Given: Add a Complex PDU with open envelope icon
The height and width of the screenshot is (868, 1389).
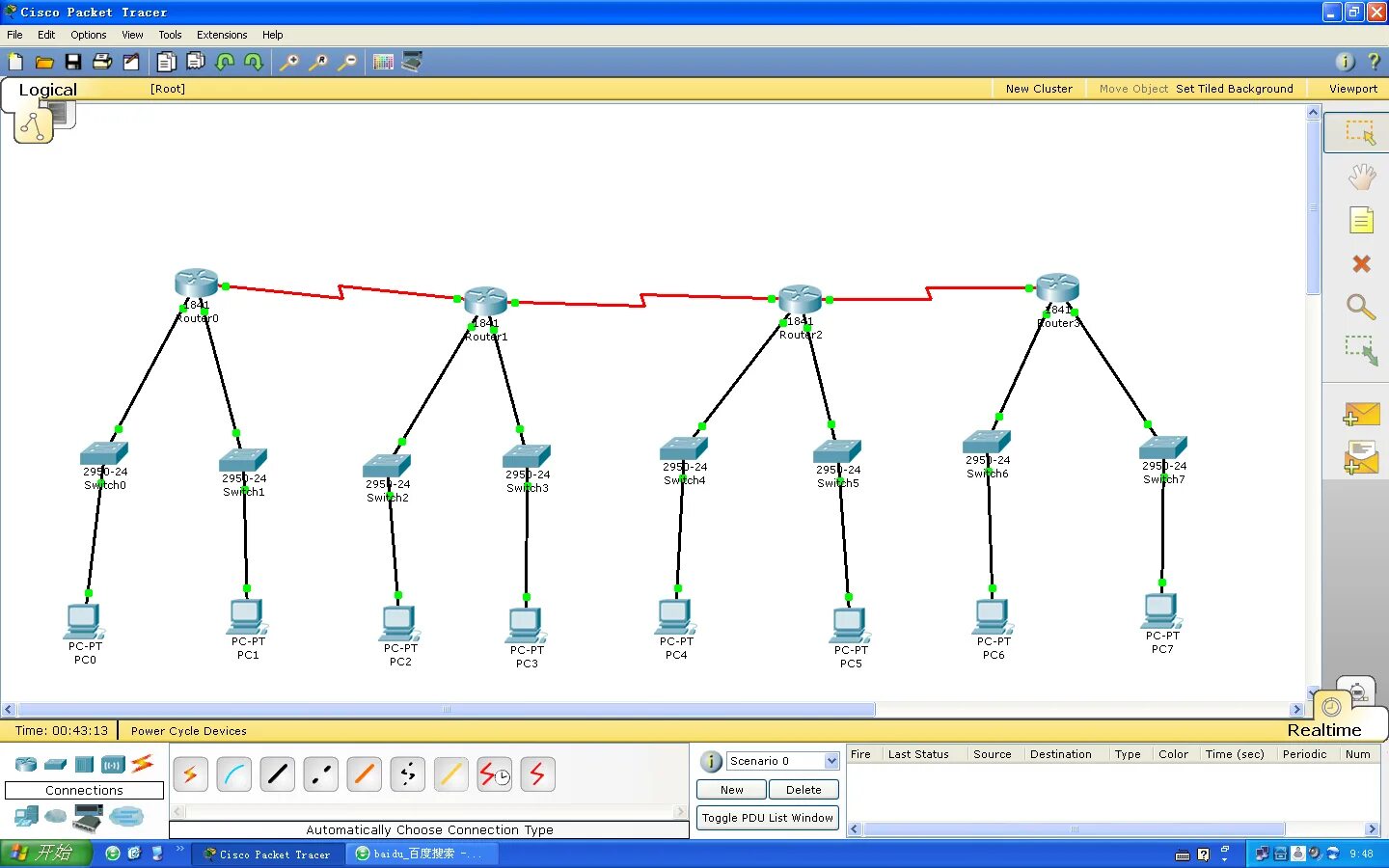Looking at the screenshot, I should (1361, 457).
